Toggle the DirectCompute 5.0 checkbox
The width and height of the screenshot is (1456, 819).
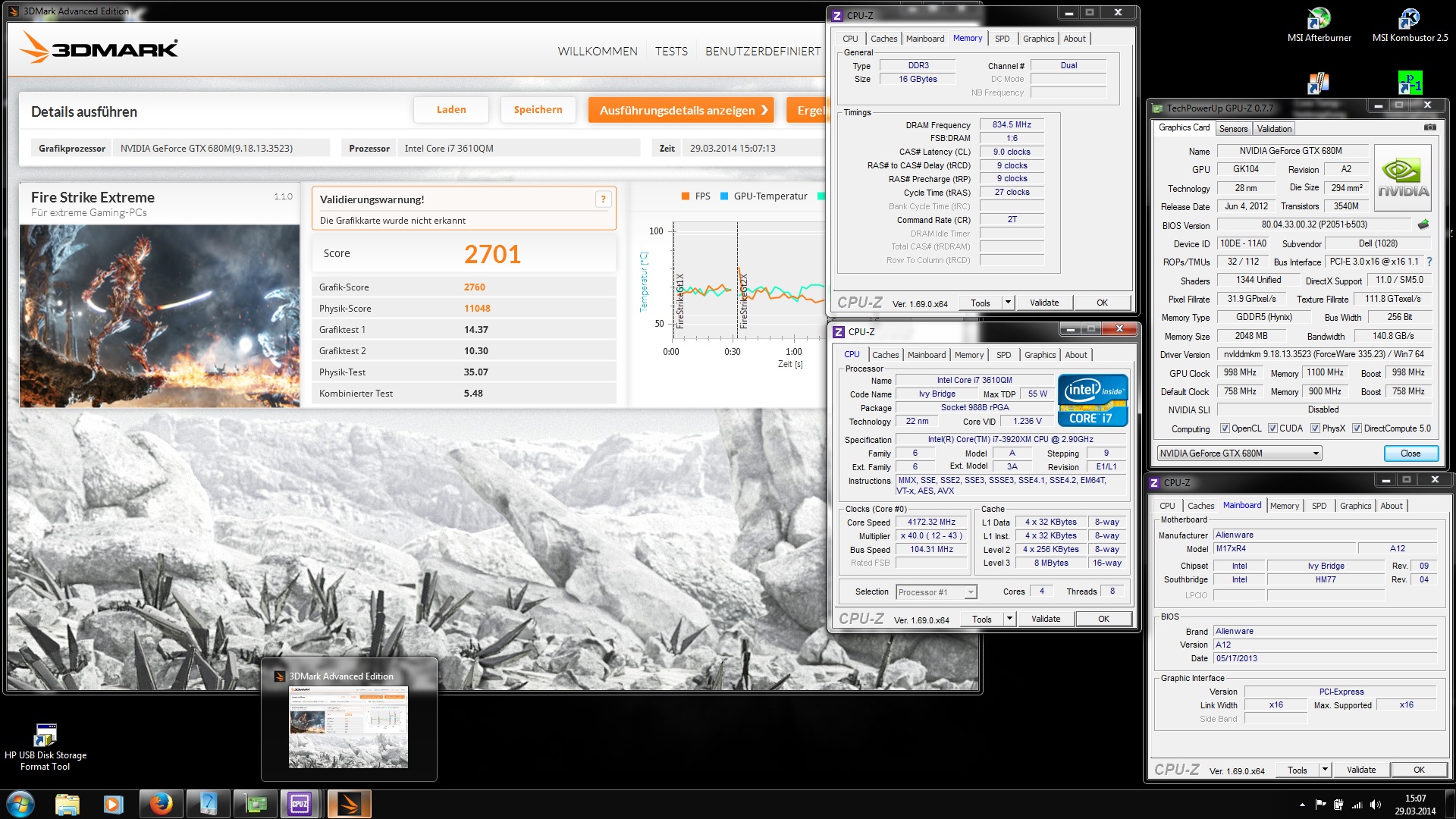coord(1357,428)
